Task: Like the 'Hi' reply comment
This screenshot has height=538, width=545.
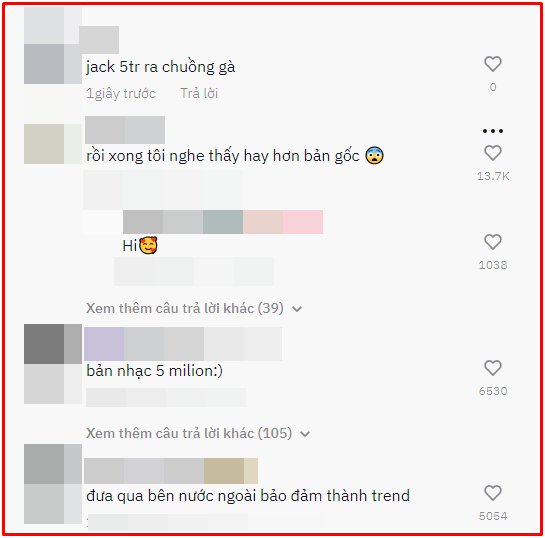Action: point(493,242)
